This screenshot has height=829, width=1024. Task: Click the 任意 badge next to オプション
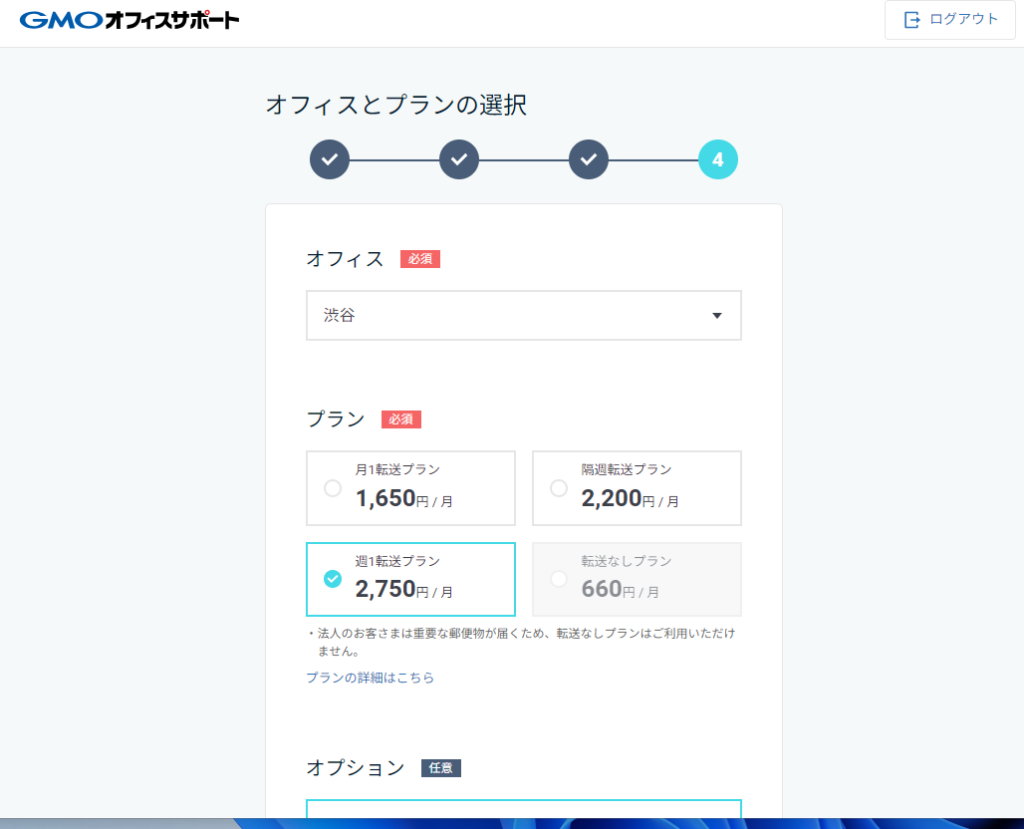click(441, 768)
